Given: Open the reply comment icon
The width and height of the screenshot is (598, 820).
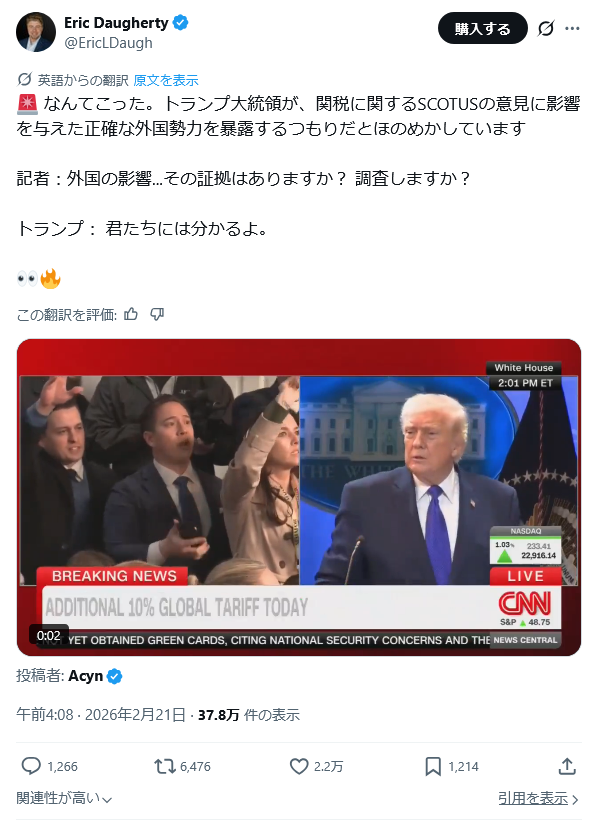Looking at the screenshot, I should click(31, 766).
